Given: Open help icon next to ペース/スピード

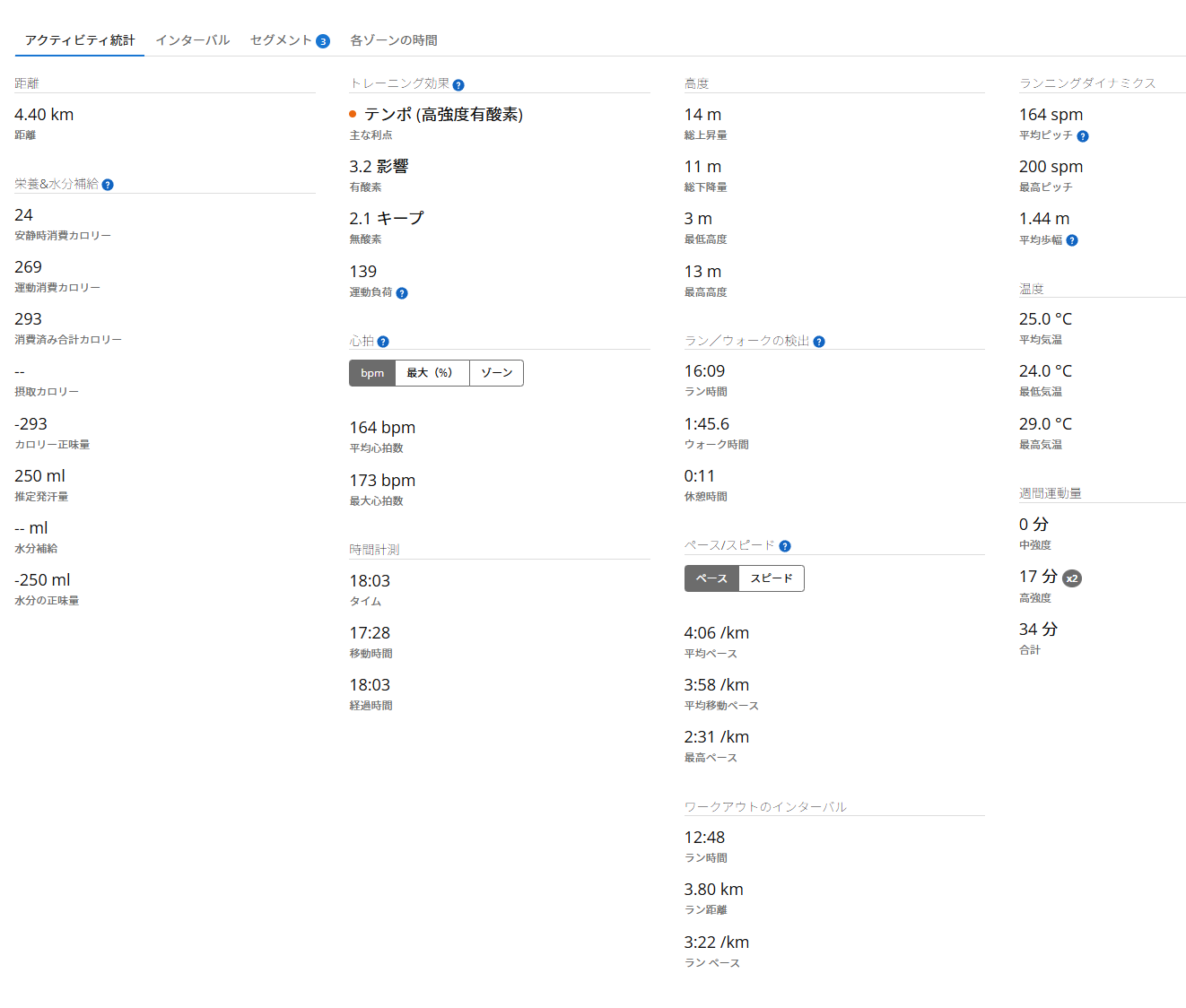Looking at the screenshot, I should pos(785,546).
